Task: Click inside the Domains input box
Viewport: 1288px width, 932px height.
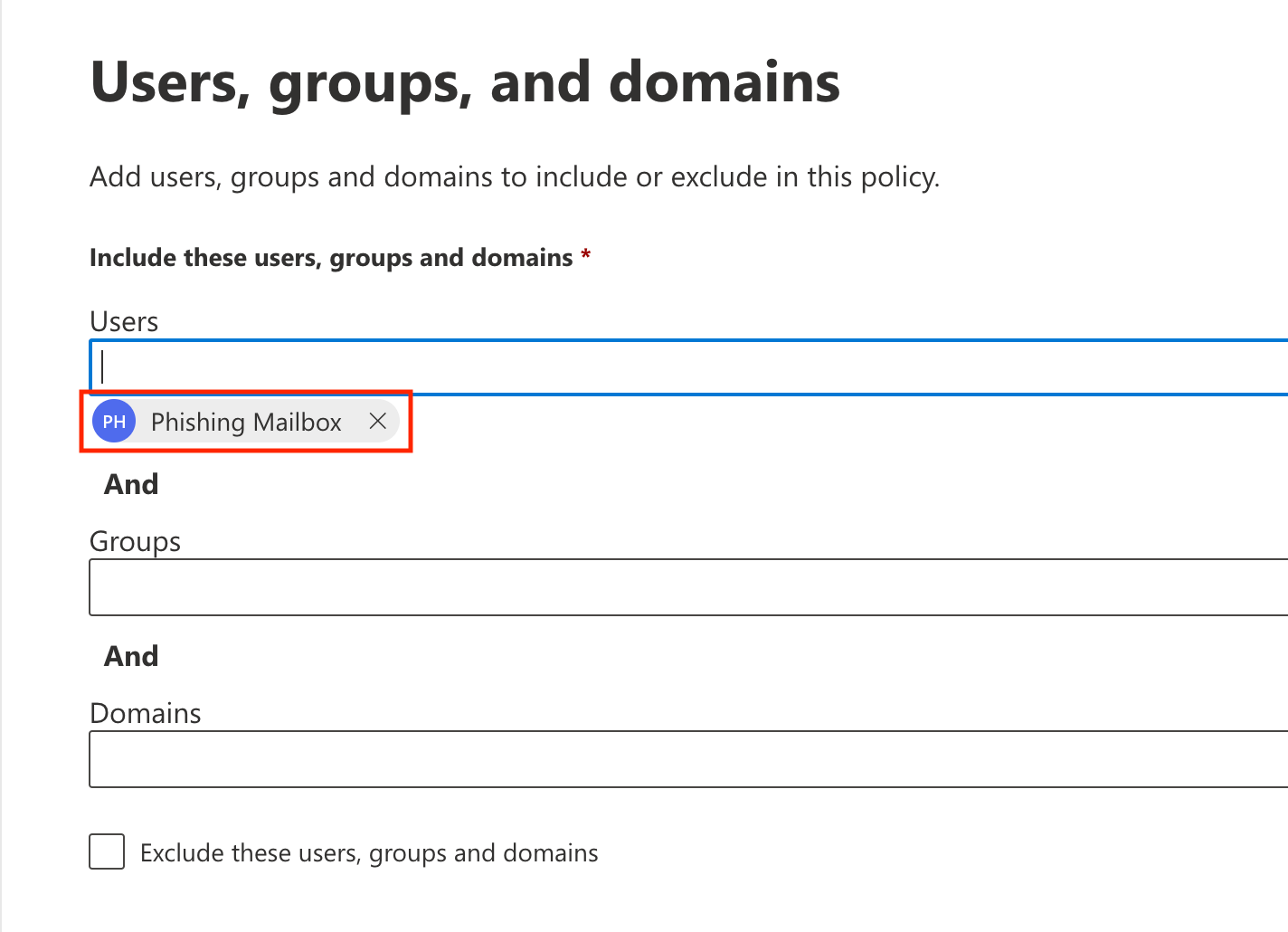Action: coord(687,759)
